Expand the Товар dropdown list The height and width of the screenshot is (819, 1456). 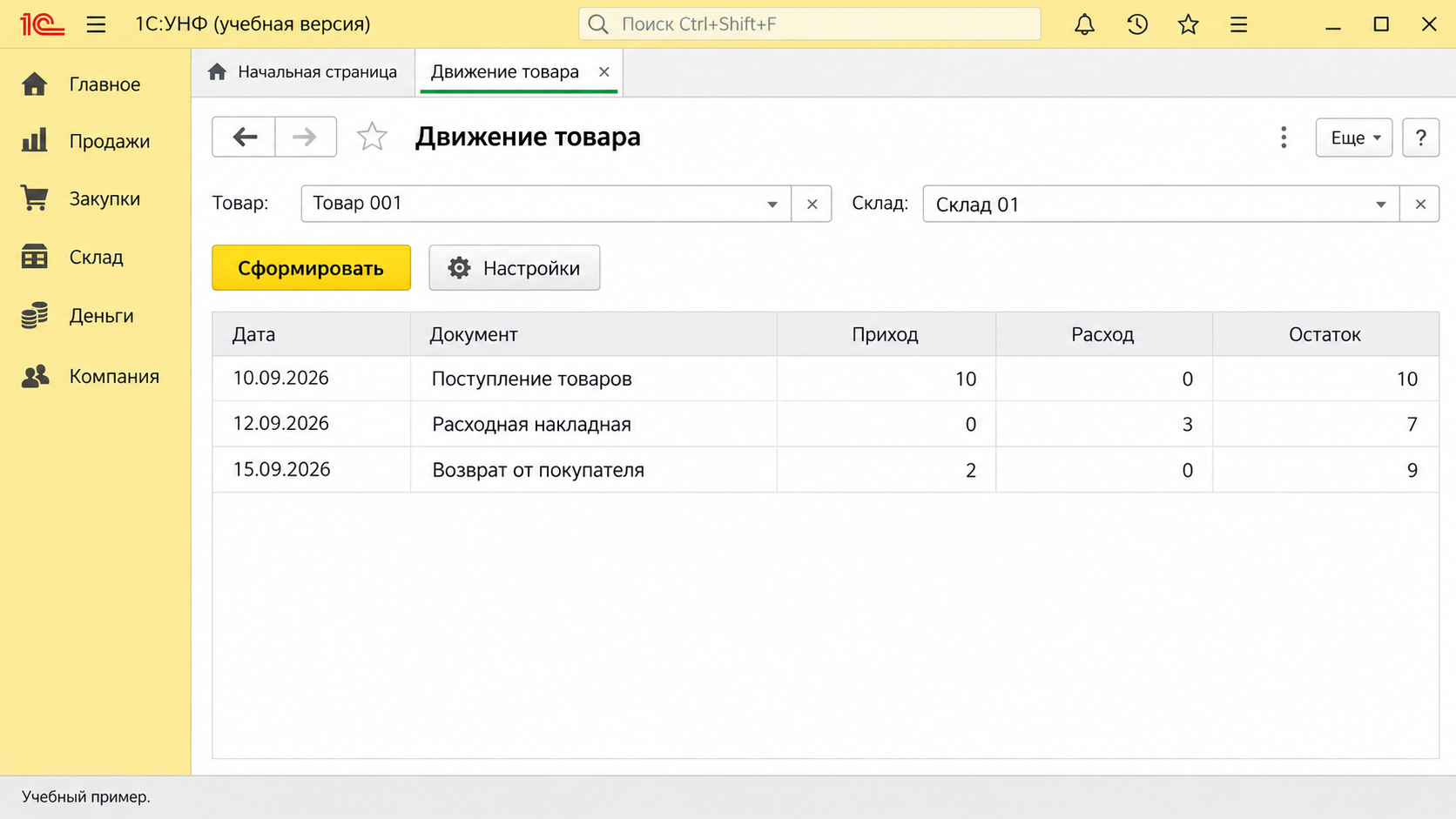tap(772, 204)
